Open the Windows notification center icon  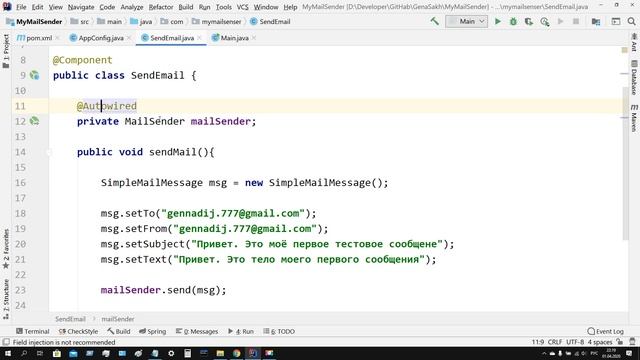(629, 353)
